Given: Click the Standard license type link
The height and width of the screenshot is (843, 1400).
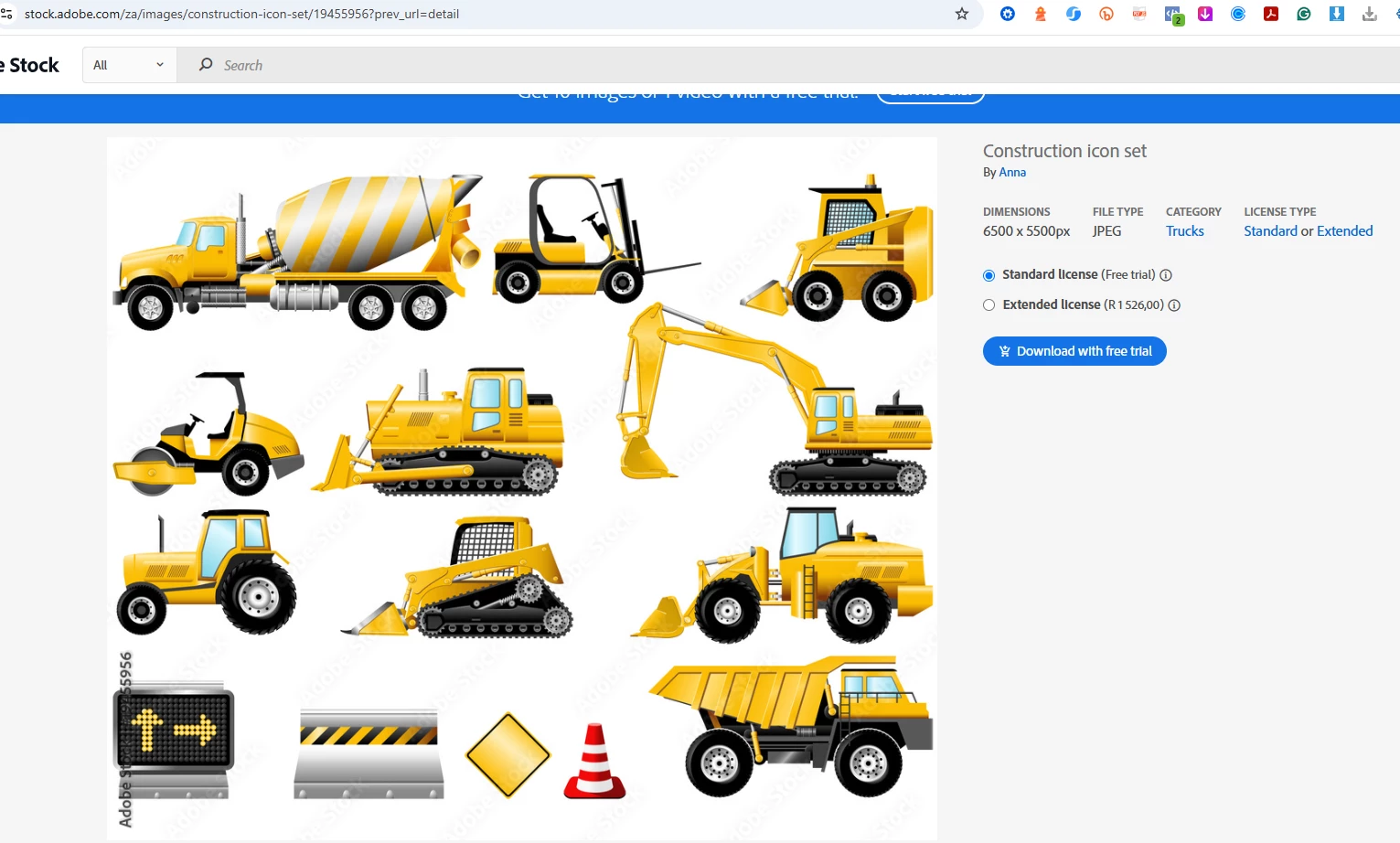Looking at the screenshot, I should 1270,231.
